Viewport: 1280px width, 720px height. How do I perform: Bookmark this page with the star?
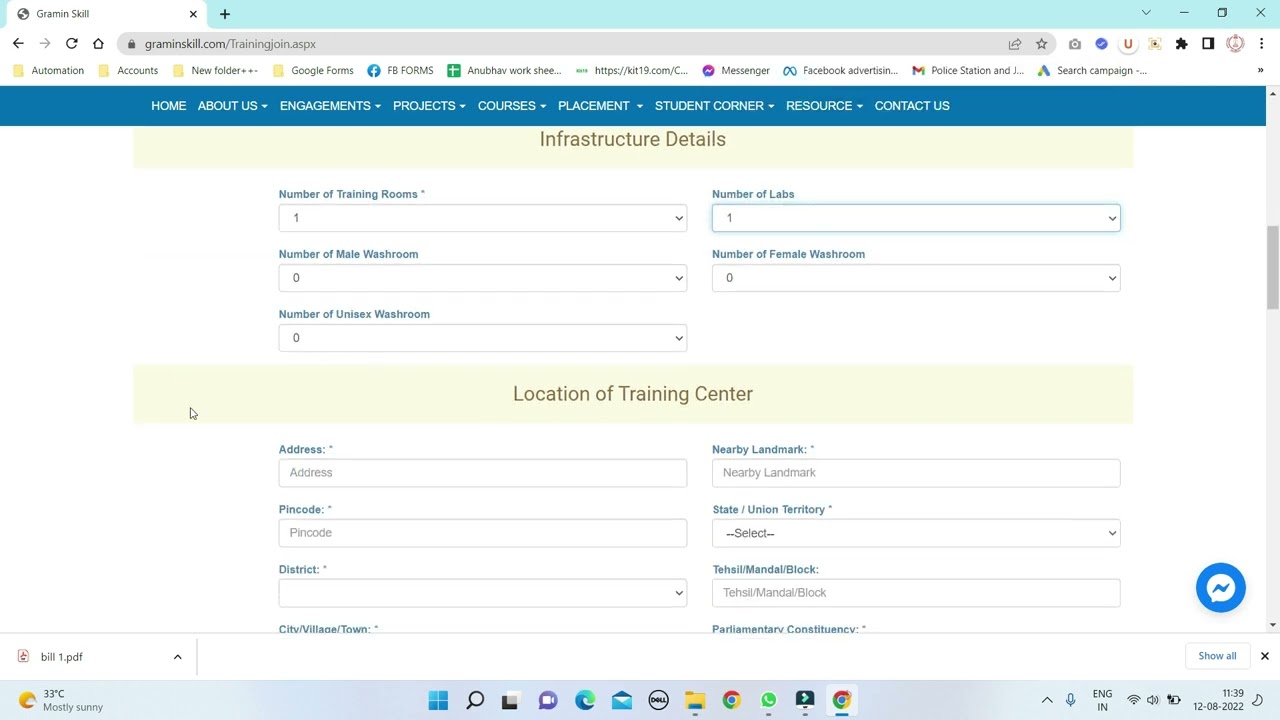coord(1041,44)
